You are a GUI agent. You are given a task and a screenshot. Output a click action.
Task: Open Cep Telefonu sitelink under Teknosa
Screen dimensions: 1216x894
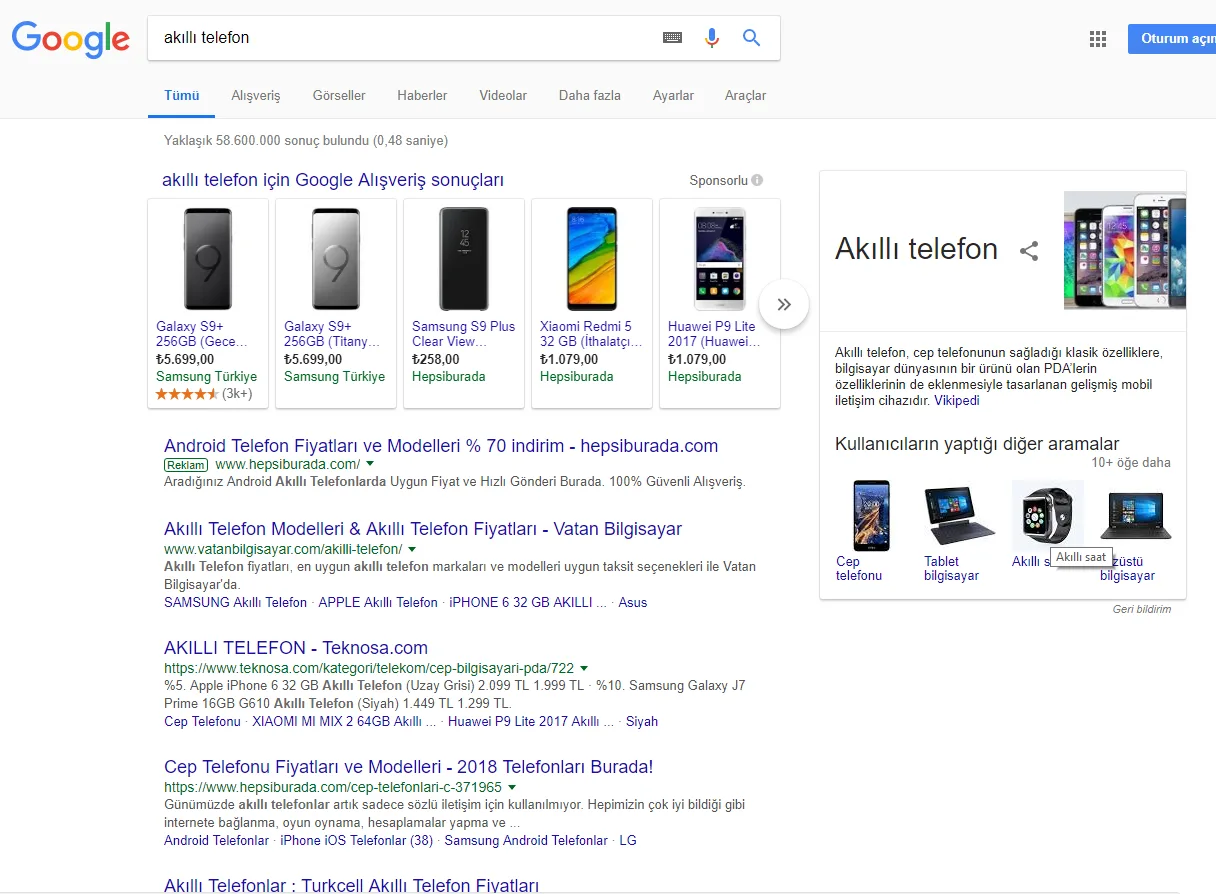pos(202,721)
